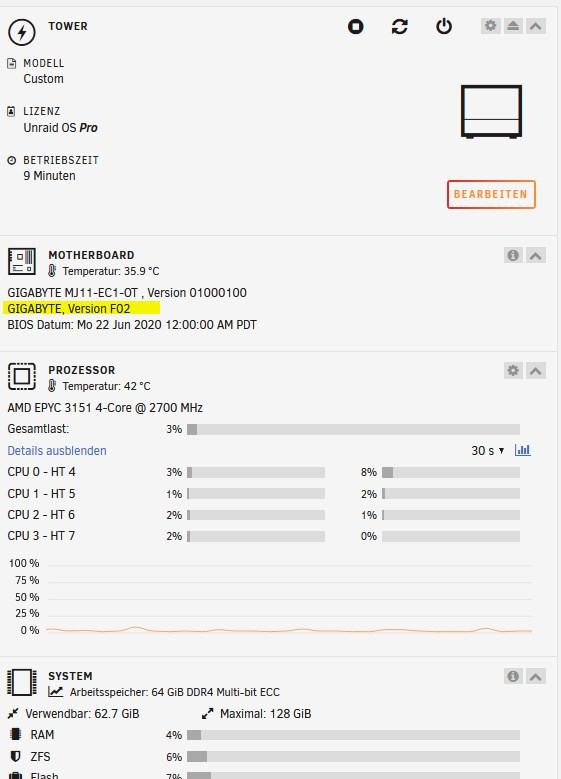Toggle the CPU graph chart icon
Image resolution: width=561 pixels, height=779 pixels.
(522, 450)
